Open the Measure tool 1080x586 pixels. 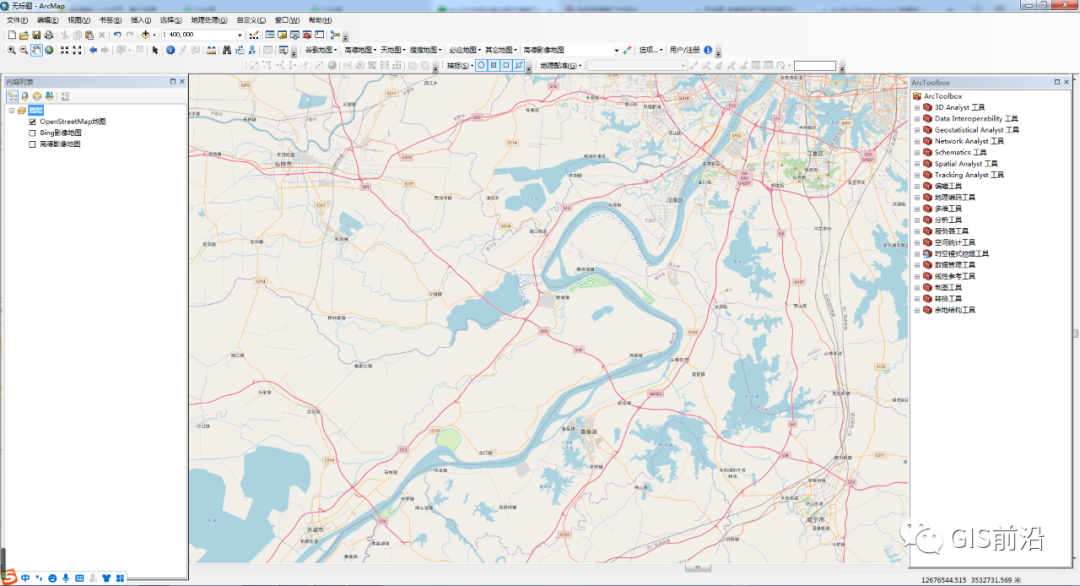(x=211, y=50)
